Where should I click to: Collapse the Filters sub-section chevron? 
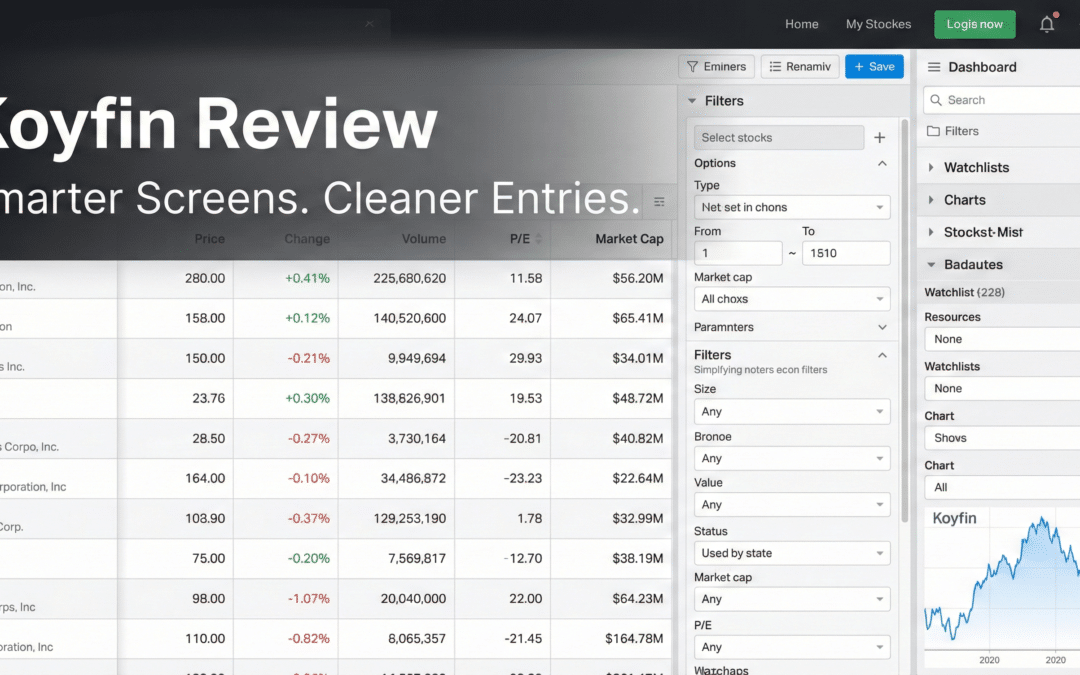pyautogui.click(x=882, y=355)
